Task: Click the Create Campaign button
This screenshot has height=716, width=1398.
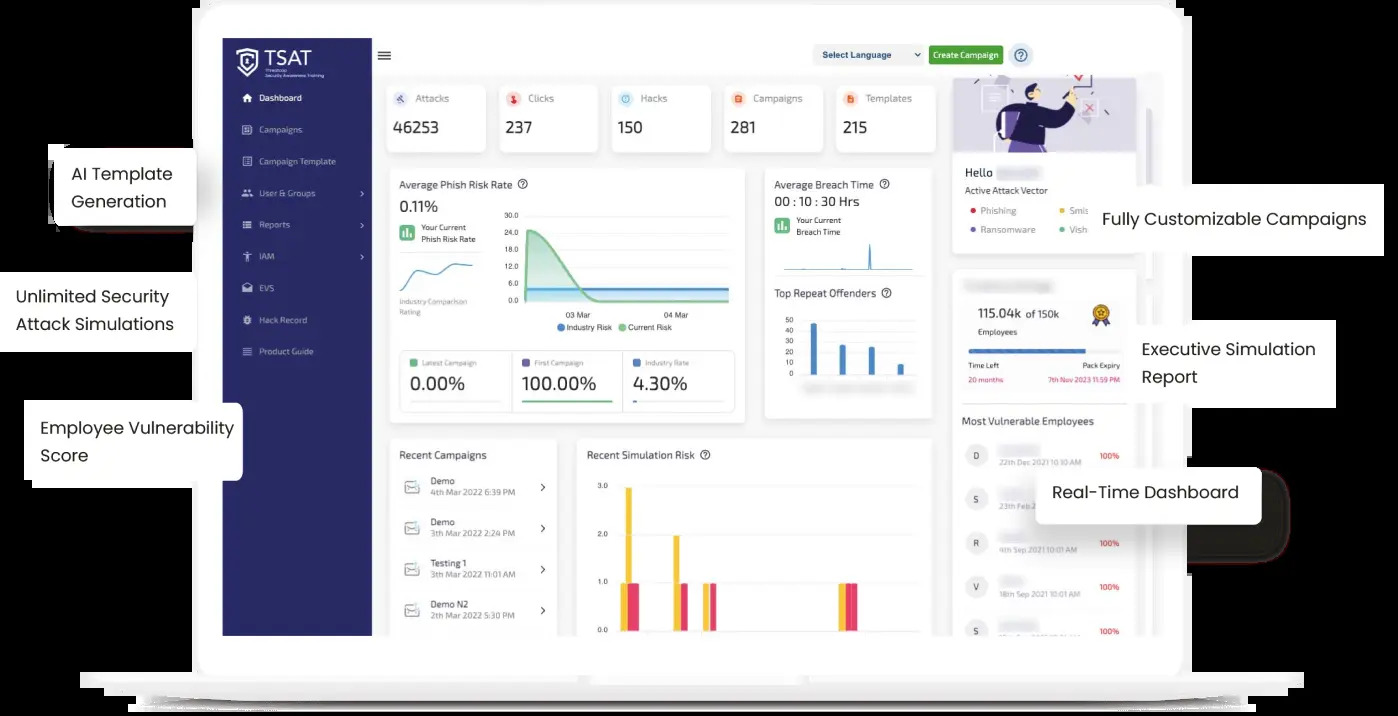Action: 966,55
